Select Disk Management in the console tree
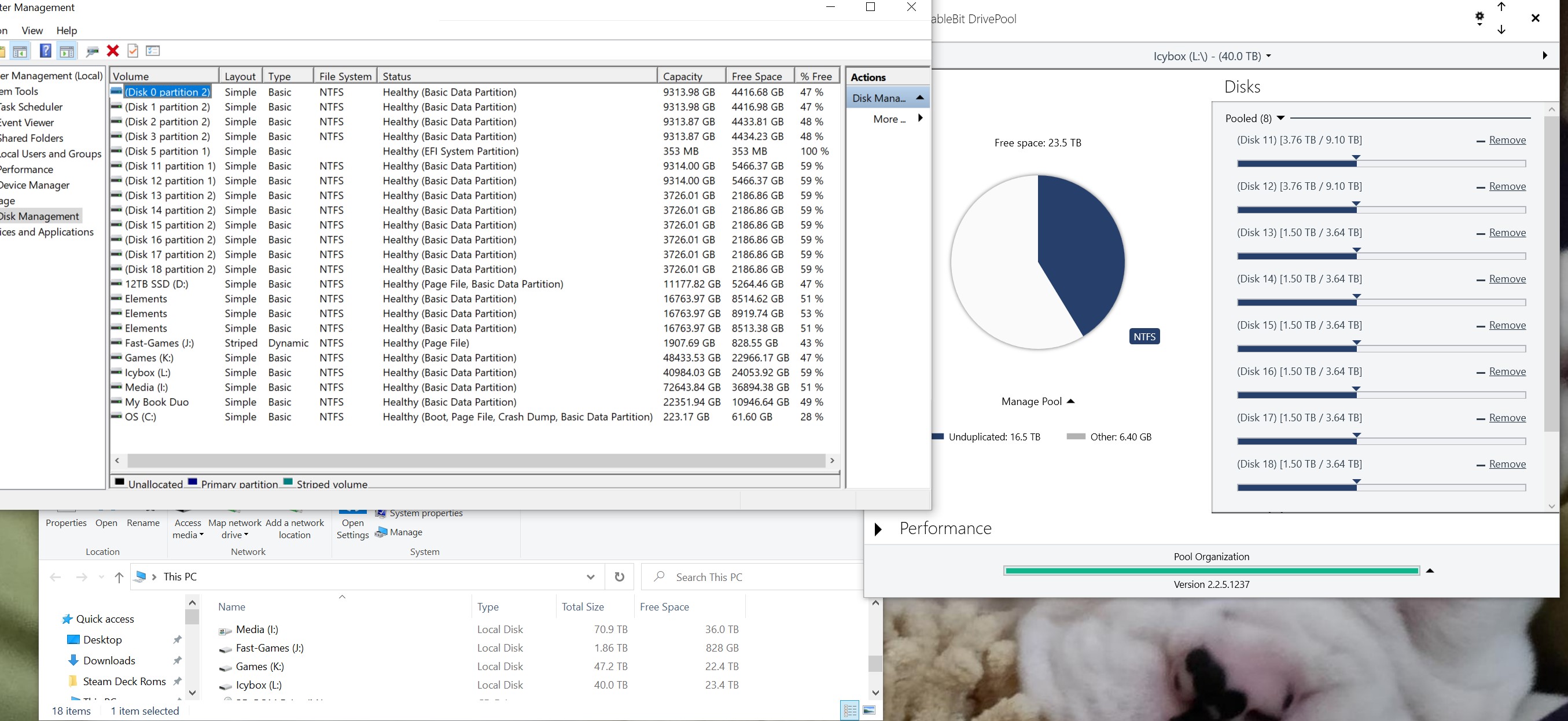This screenshot has width=1568, height=721. [x=40, y=216]
